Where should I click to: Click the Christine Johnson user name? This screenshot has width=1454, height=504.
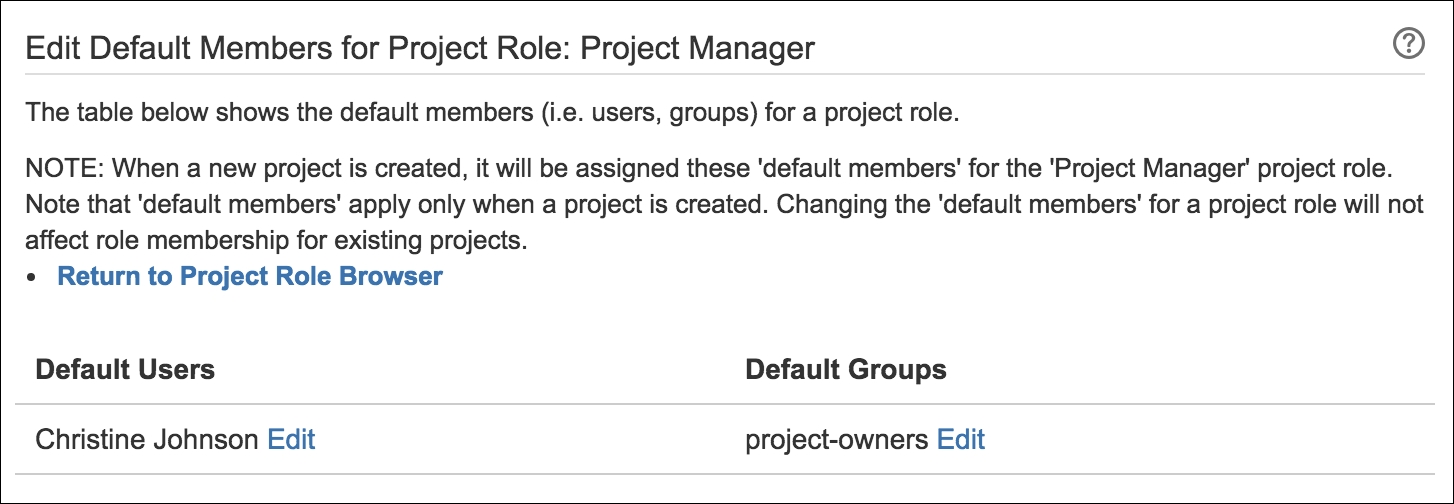(147, 439)
